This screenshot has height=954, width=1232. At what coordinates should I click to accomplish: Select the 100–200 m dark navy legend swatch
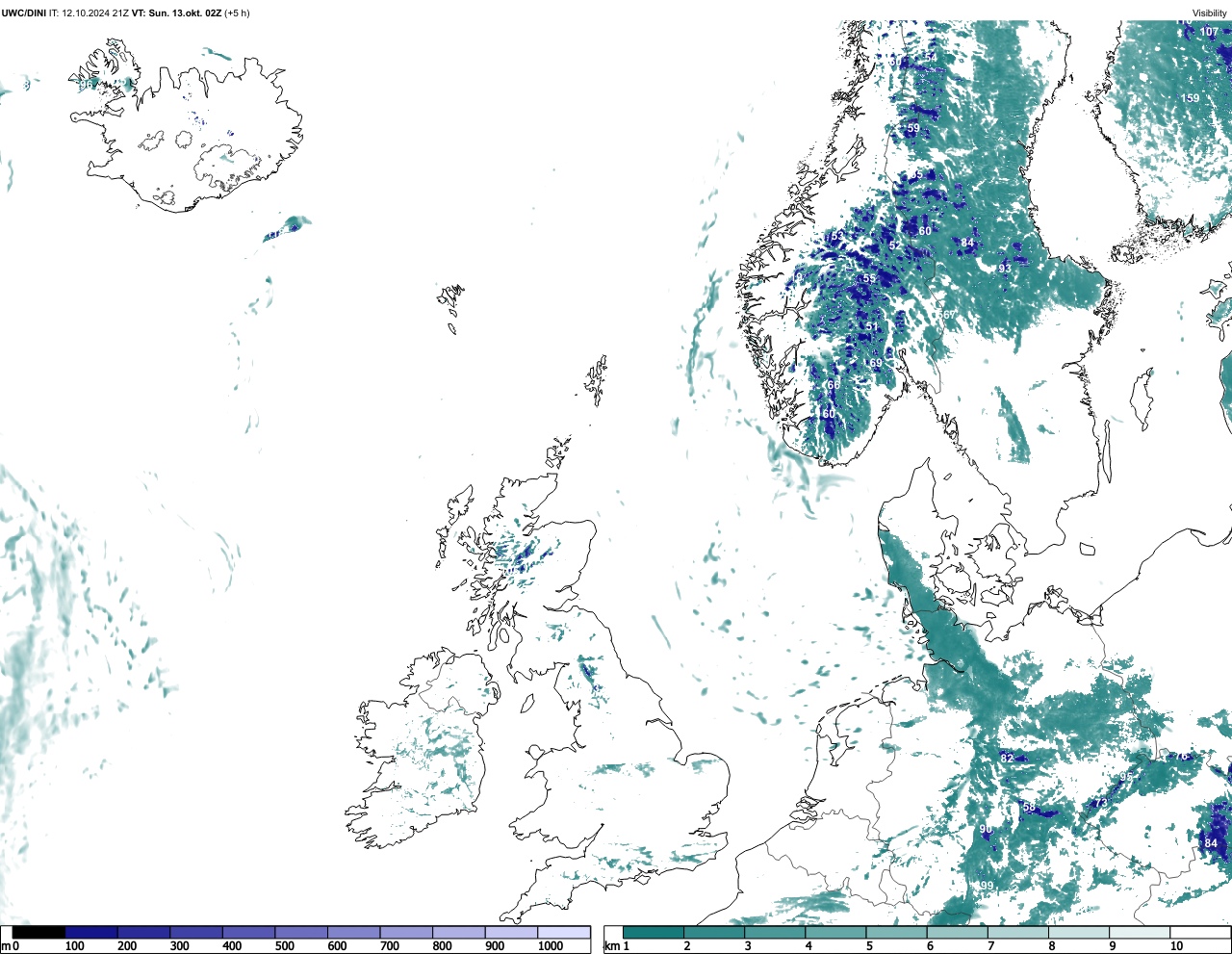91,932
